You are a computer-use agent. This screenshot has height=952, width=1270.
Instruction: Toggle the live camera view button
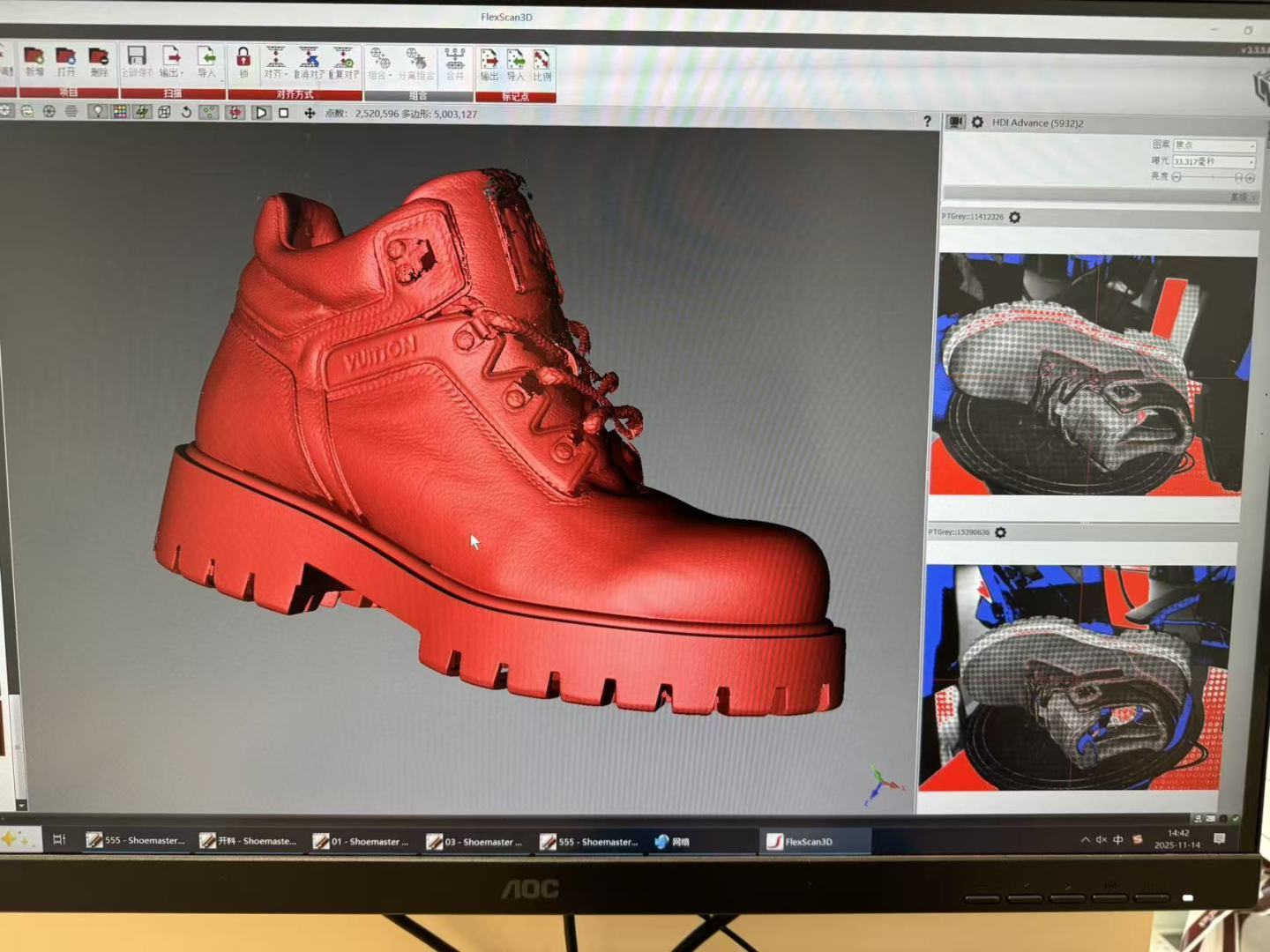point(956,123)
